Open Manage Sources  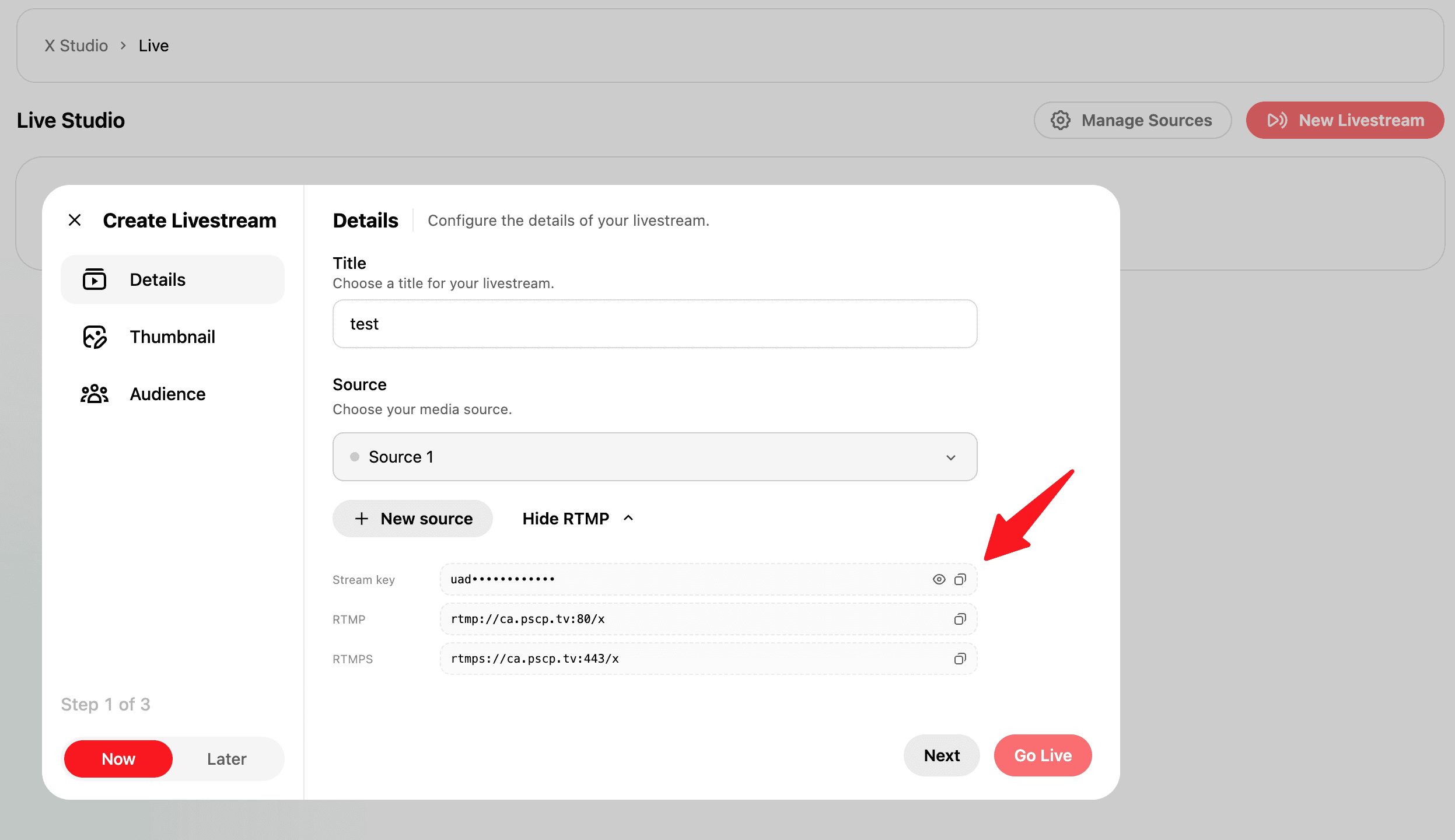tap(1132, 120)
